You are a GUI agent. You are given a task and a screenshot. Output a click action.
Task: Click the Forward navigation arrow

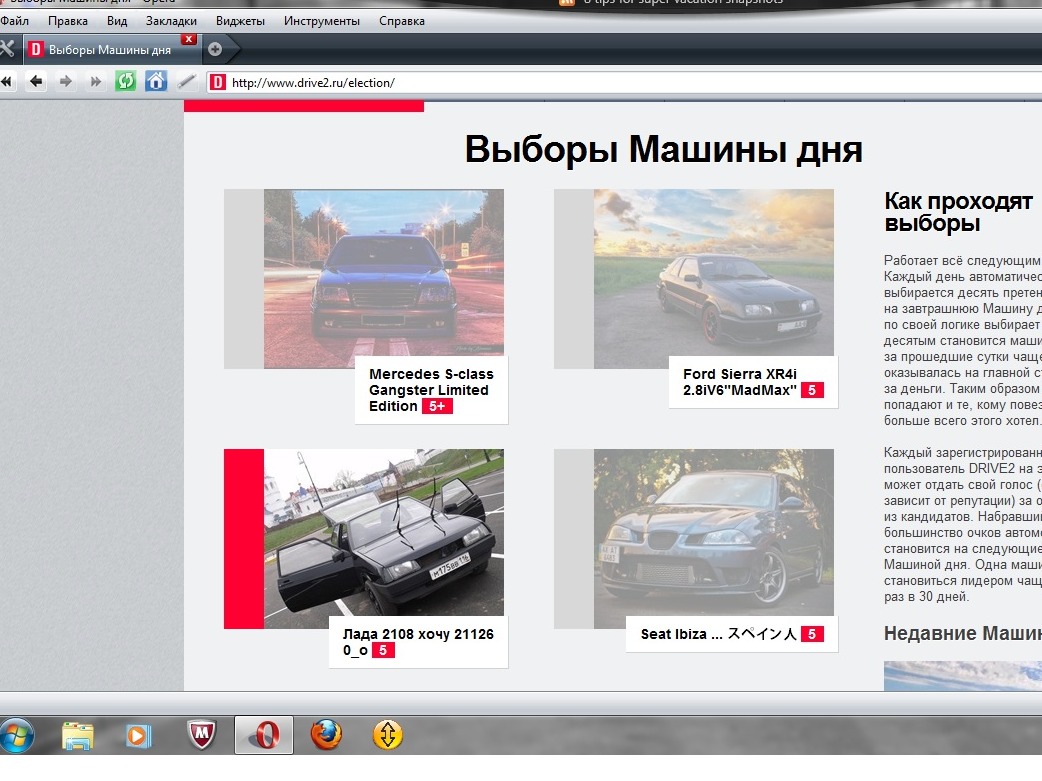(66, 82)
